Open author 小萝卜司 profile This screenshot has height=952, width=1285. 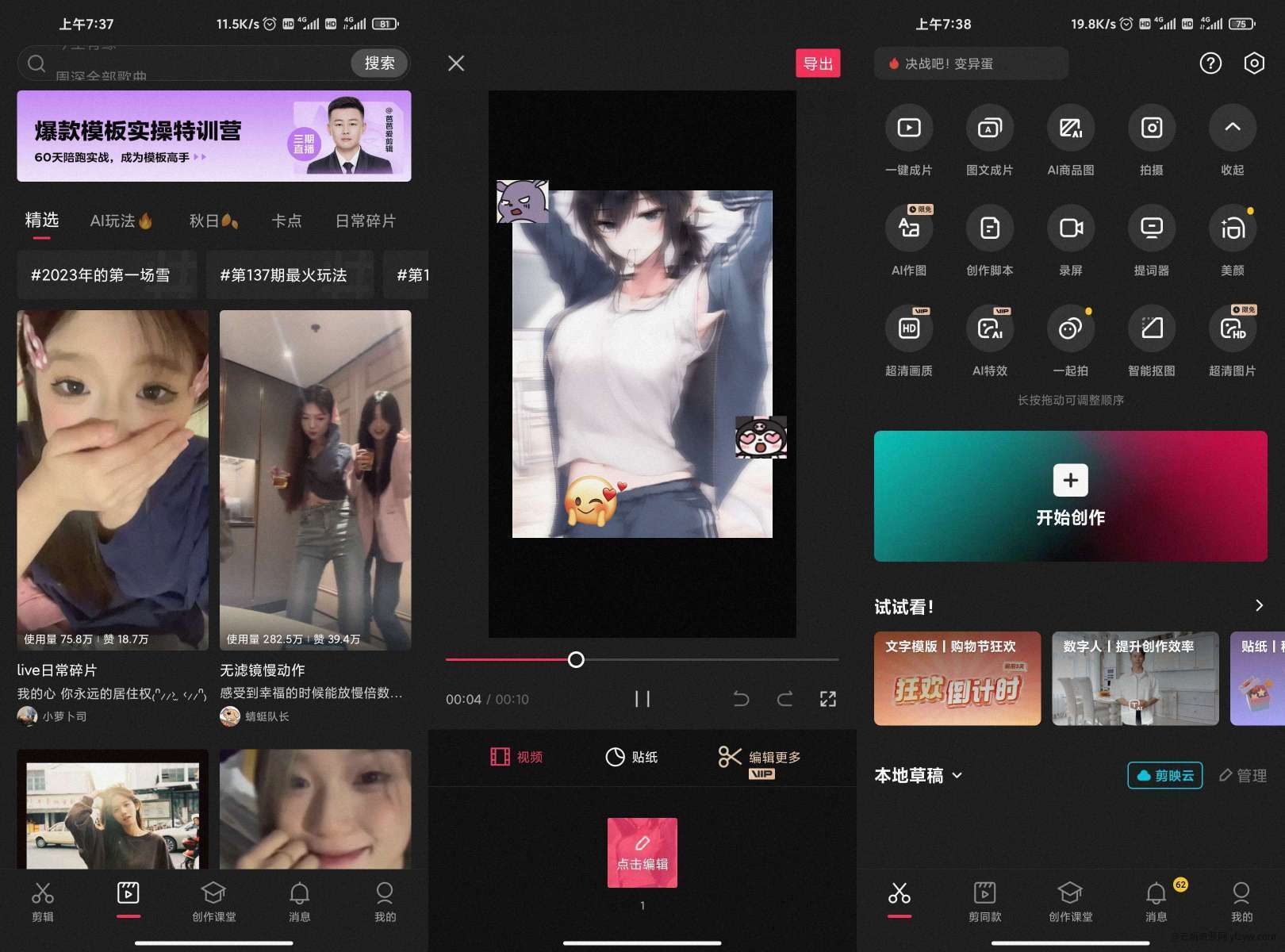53,716
